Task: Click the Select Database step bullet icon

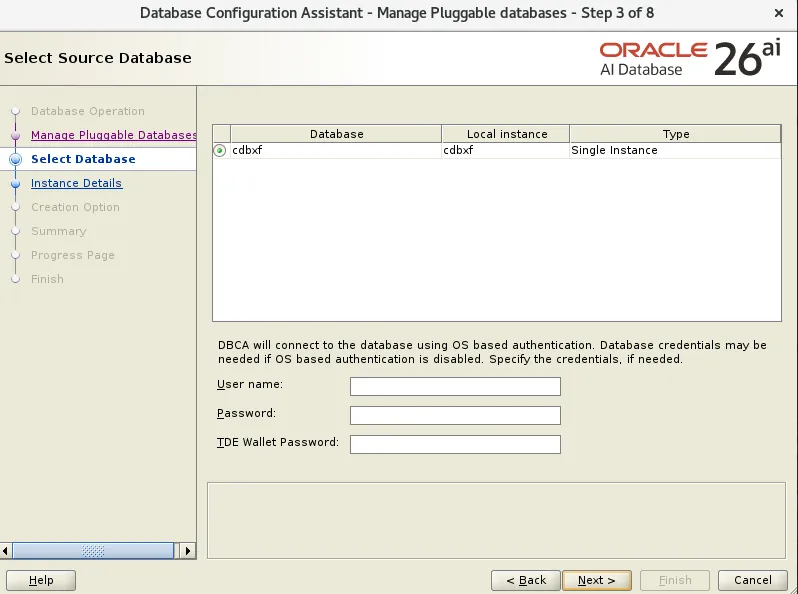Action: click(x=16, y=159)
